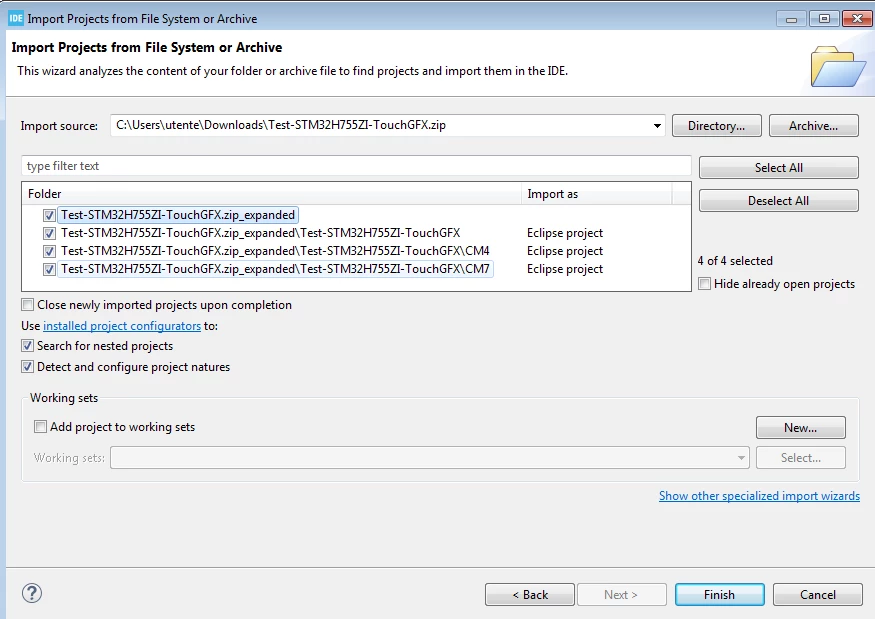Disable Search for nested projects

(27, 346)
